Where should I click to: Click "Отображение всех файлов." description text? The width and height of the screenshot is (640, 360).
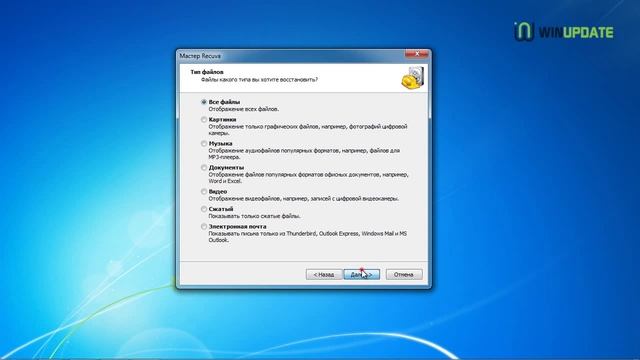244,109
